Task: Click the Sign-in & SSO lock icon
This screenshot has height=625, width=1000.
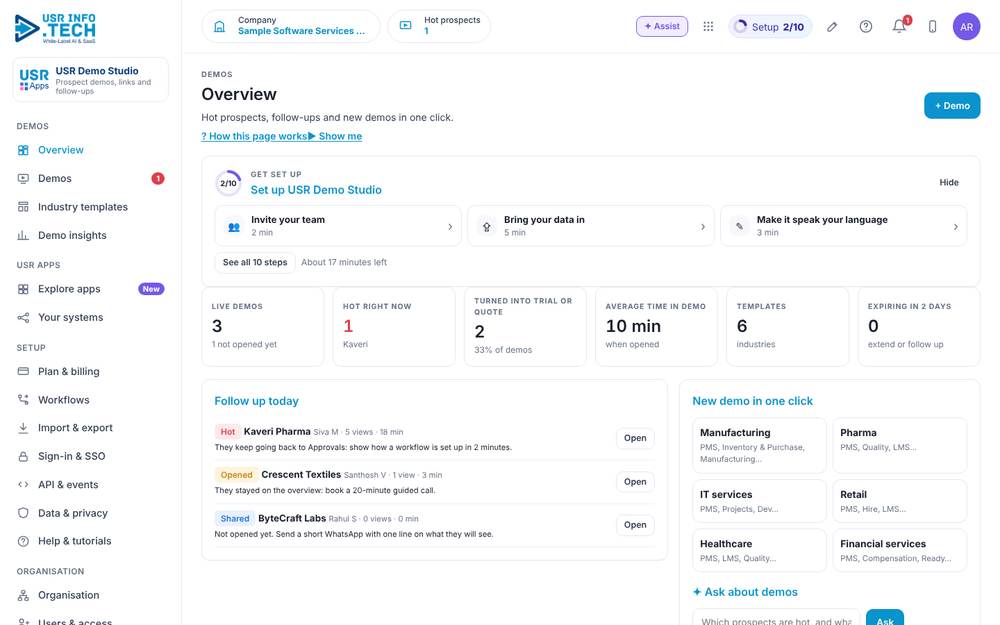Action: click(x=23, y=457)
